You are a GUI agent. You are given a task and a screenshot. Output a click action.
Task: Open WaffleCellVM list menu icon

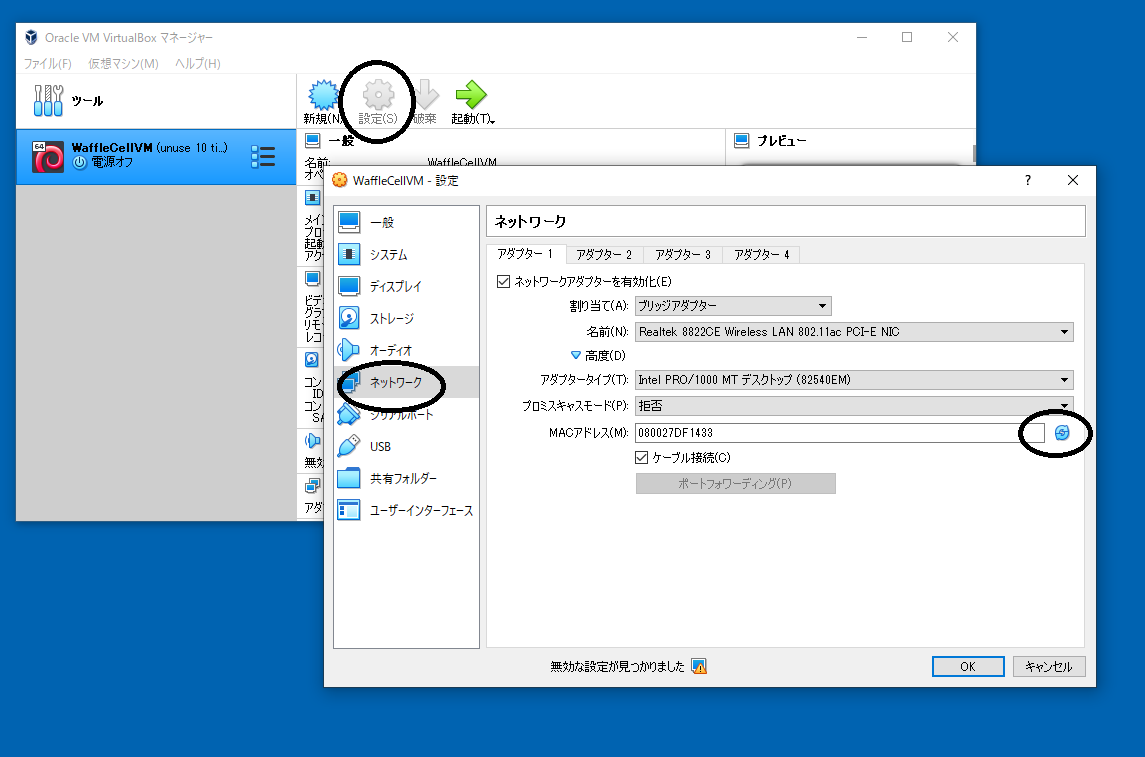pyautogui.click(x=263, y=157)
